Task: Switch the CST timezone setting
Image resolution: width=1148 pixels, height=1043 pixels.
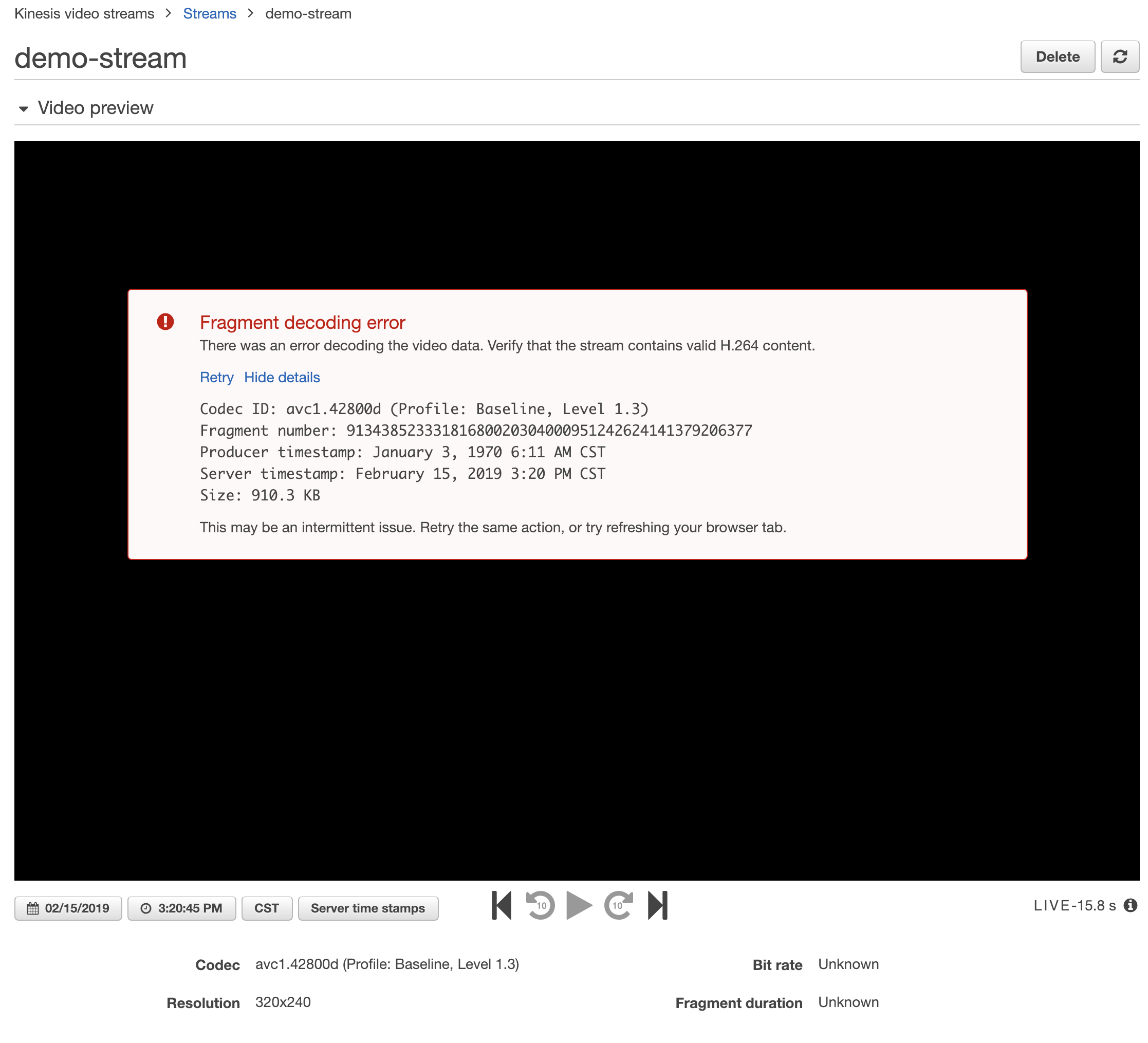Action: click(x=267, y=908)
